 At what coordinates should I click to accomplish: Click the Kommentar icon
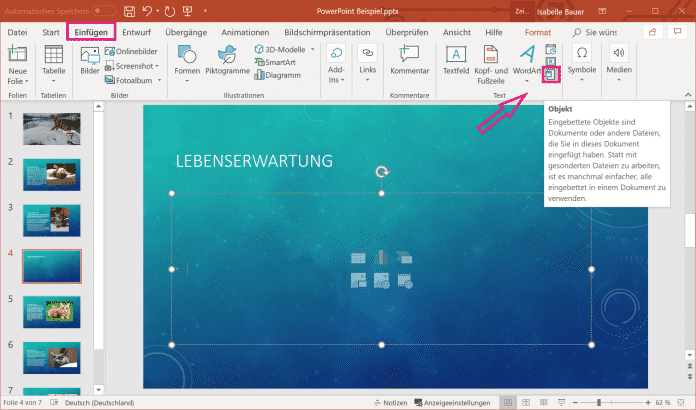[409, 62]
